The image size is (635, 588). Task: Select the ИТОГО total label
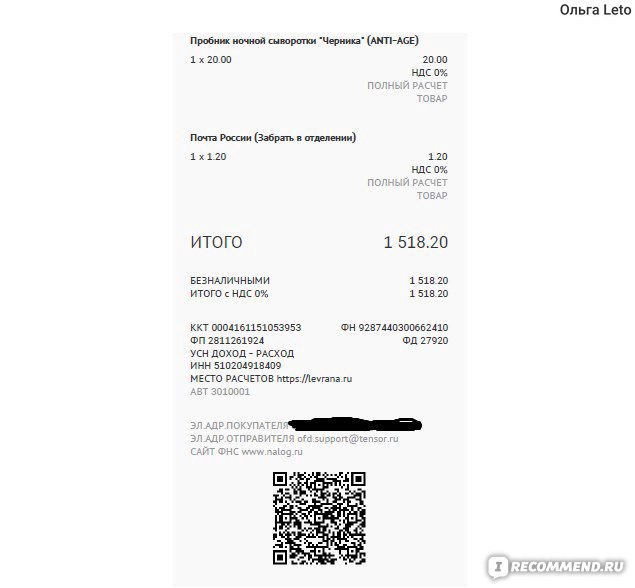click(x=216, y=242)
